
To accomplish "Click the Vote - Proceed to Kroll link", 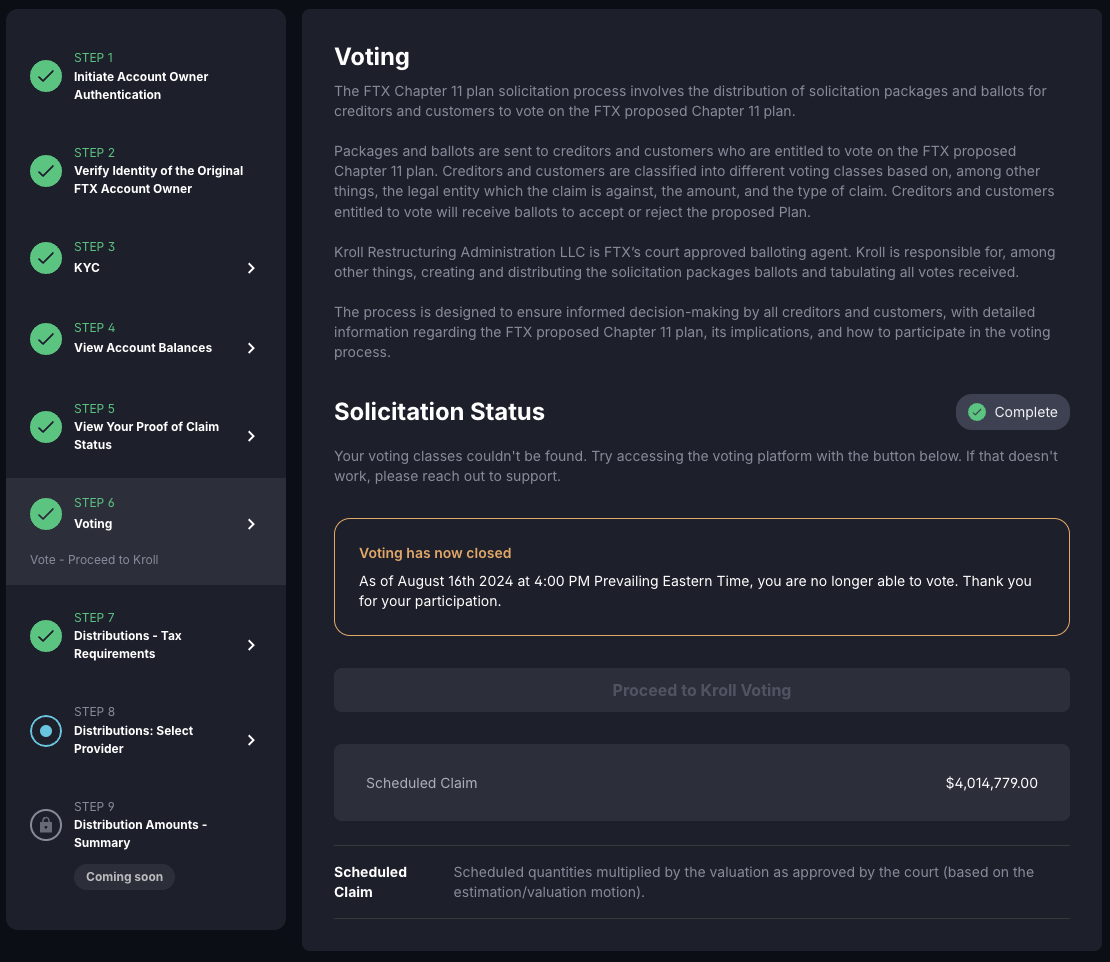I will [x=94, y=560].
